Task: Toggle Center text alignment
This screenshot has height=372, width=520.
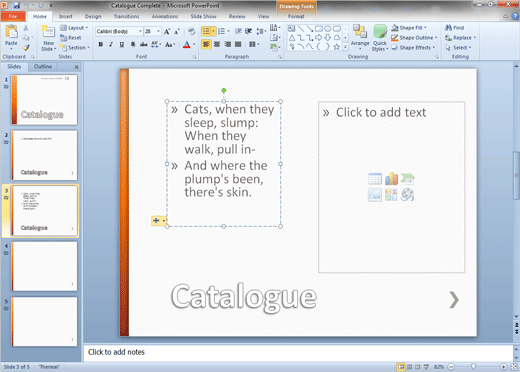Action: click(x=217, y=44)
